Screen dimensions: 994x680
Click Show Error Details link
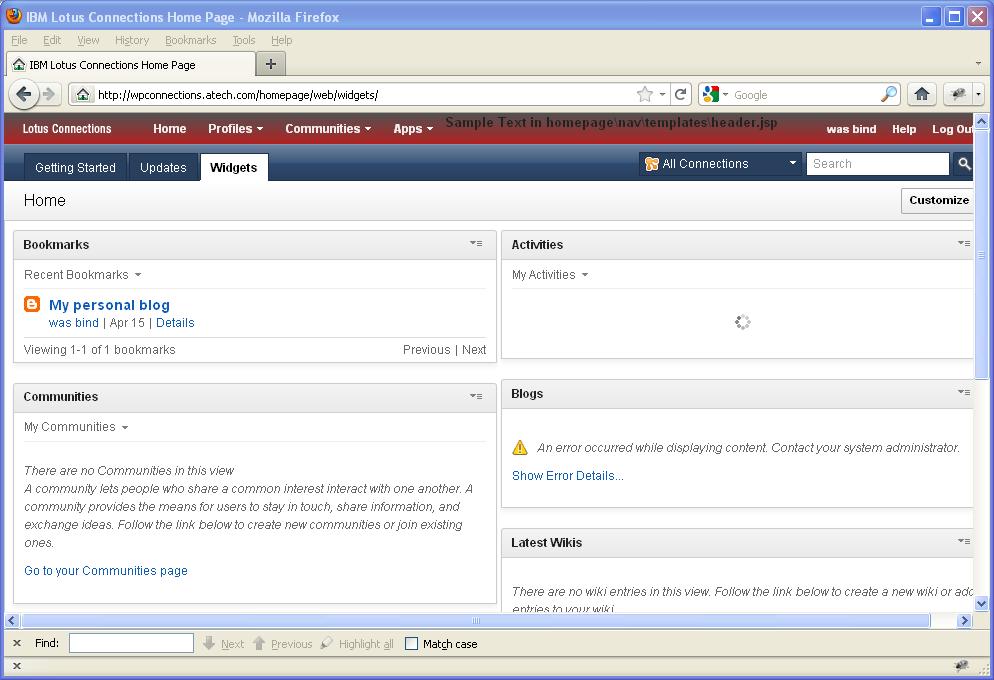tap(567, 476)
